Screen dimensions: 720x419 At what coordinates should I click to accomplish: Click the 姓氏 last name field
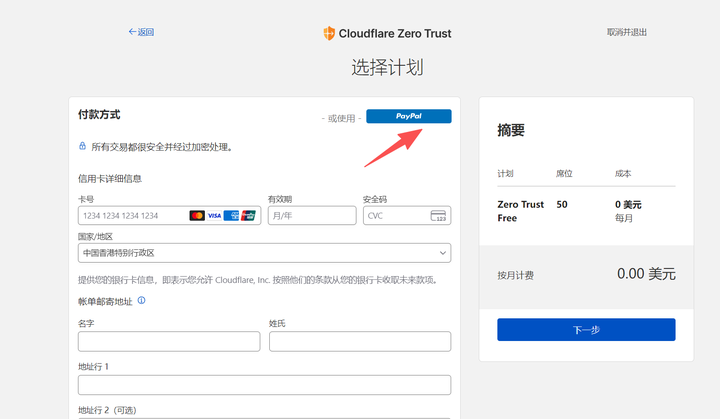(359, 342)
